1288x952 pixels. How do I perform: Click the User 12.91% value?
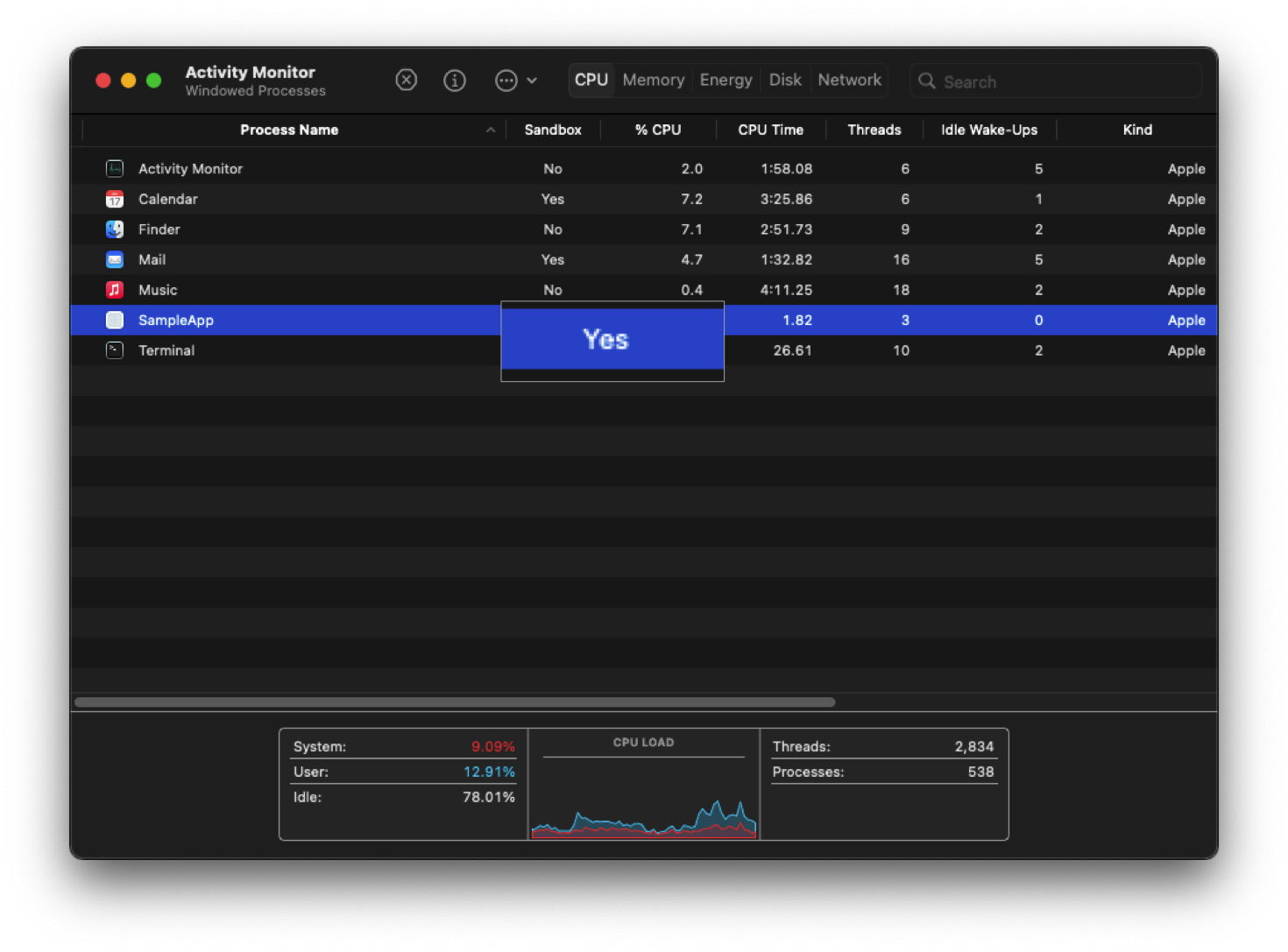[489, 772]
